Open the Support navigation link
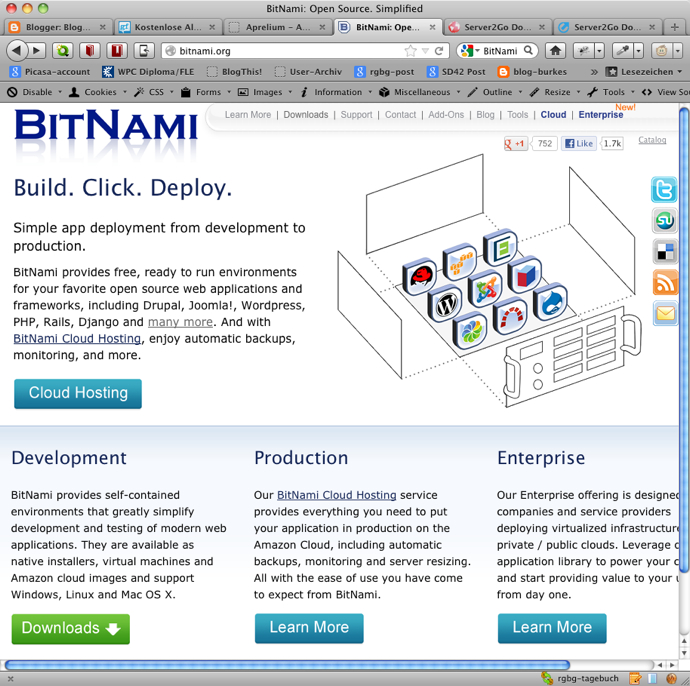The width and height of the screenshot is (690, 686). [x=356, y=115]
